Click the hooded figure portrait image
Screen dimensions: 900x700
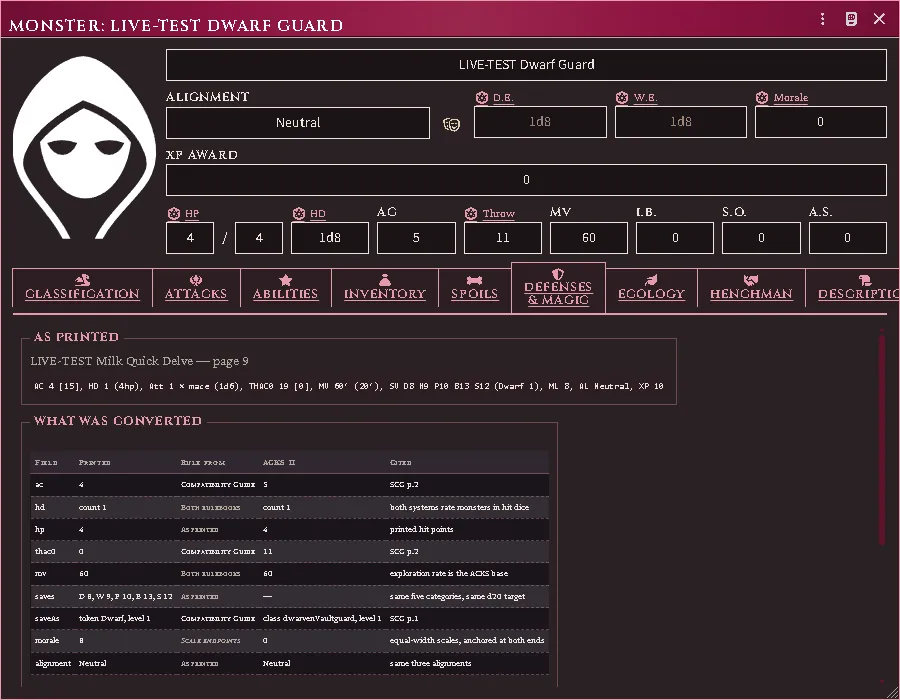click(x=84, y=147)
